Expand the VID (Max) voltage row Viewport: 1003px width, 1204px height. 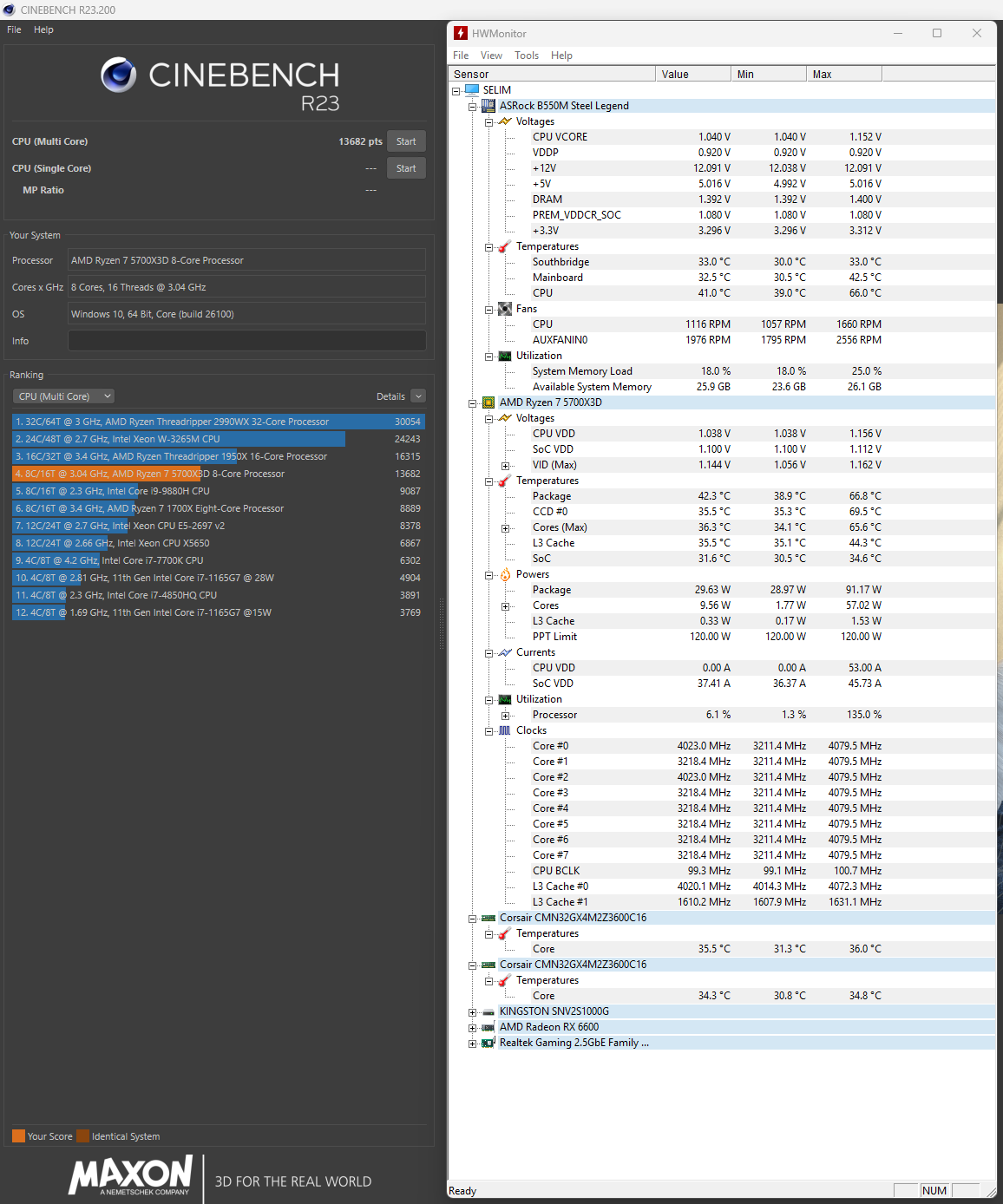tap(505, 466)
